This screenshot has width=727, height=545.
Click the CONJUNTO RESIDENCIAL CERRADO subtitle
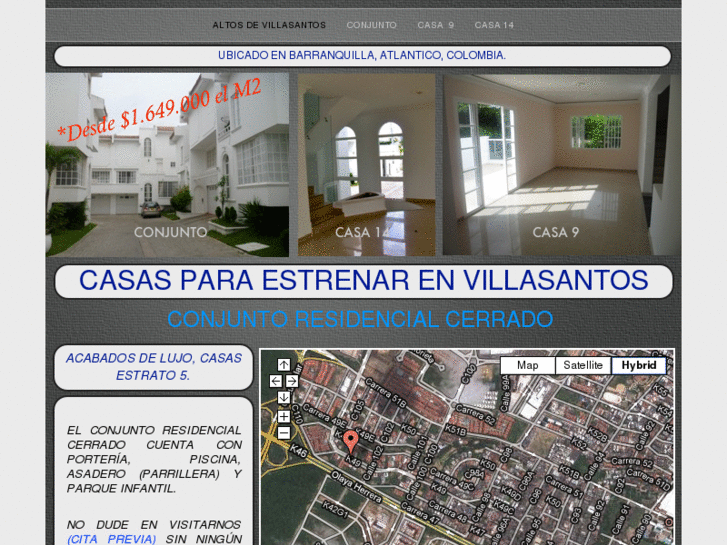(x=360, y=319)
